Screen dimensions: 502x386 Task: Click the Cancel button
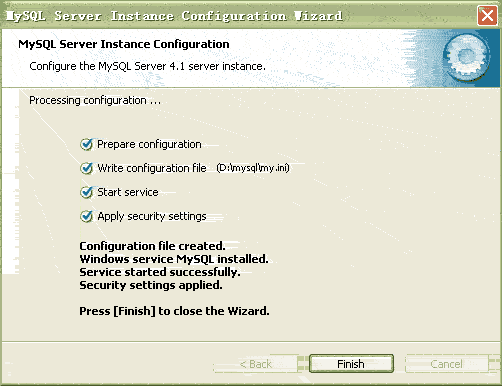point(446,364)
